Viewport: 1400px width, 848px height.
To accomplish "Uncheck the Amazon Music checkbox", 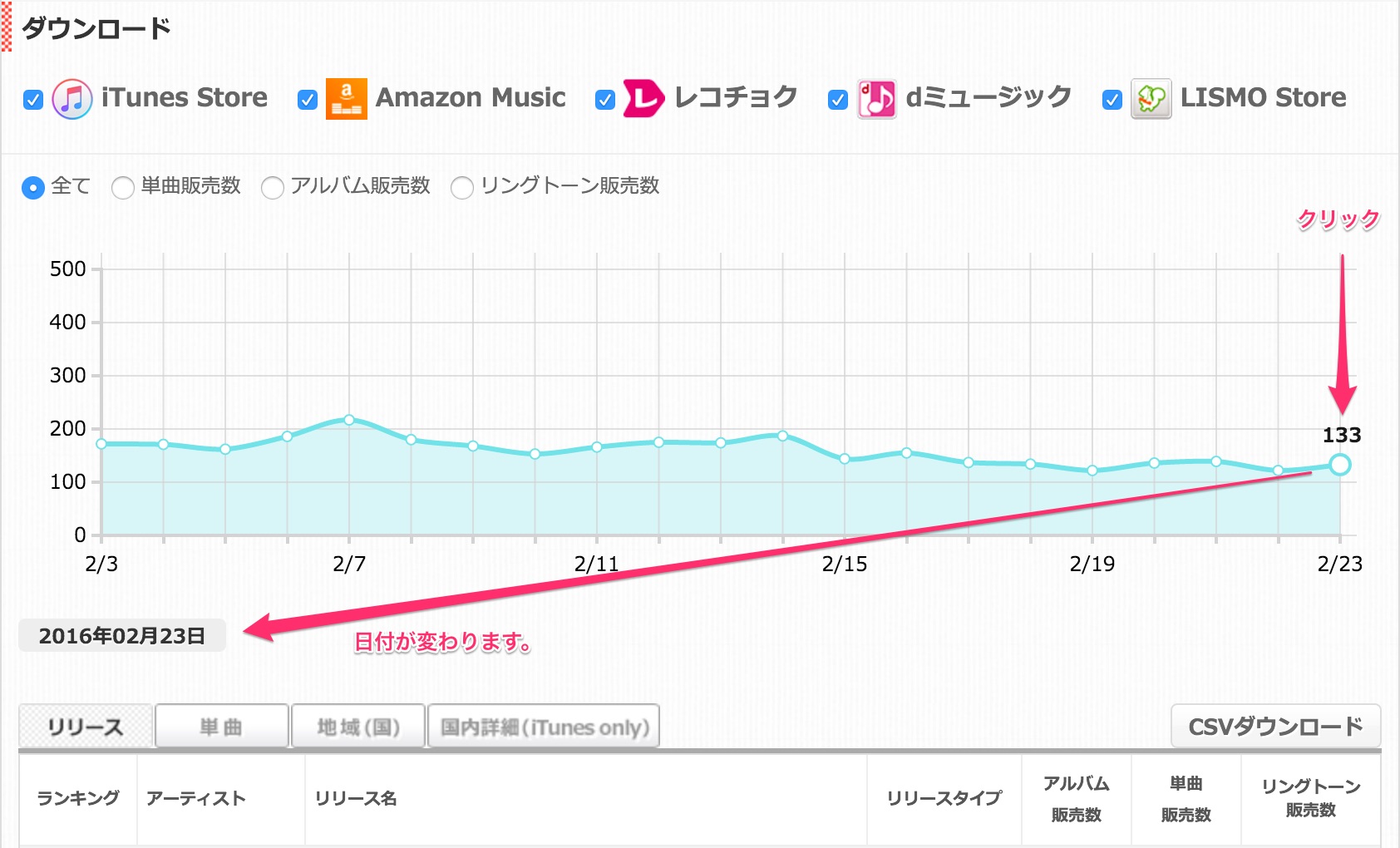I will coord(308,101).
